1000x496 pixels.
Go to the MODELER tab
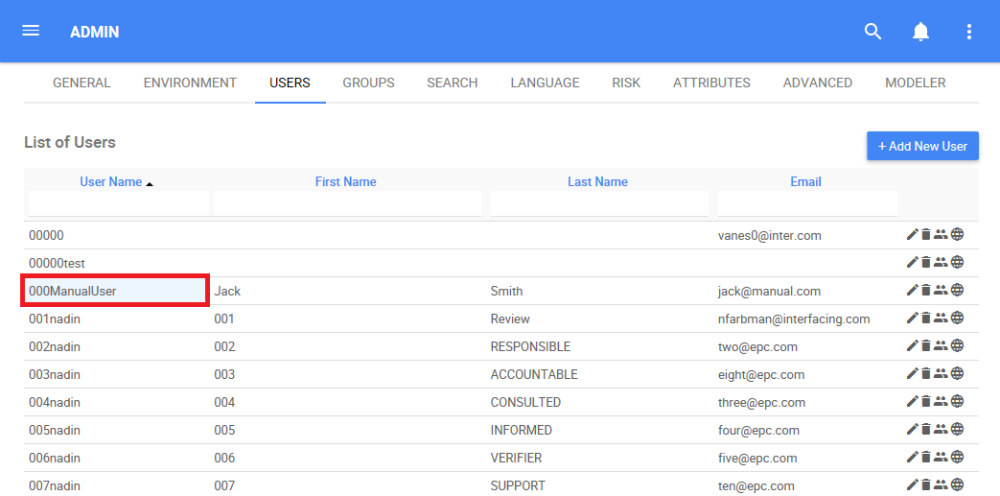915,83
